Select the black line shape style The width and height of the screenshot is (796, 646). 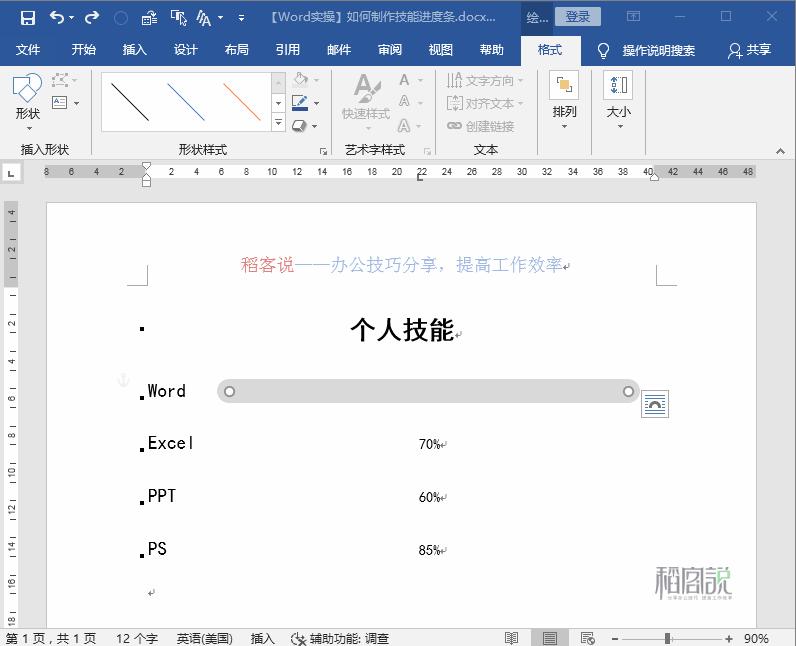130,102
